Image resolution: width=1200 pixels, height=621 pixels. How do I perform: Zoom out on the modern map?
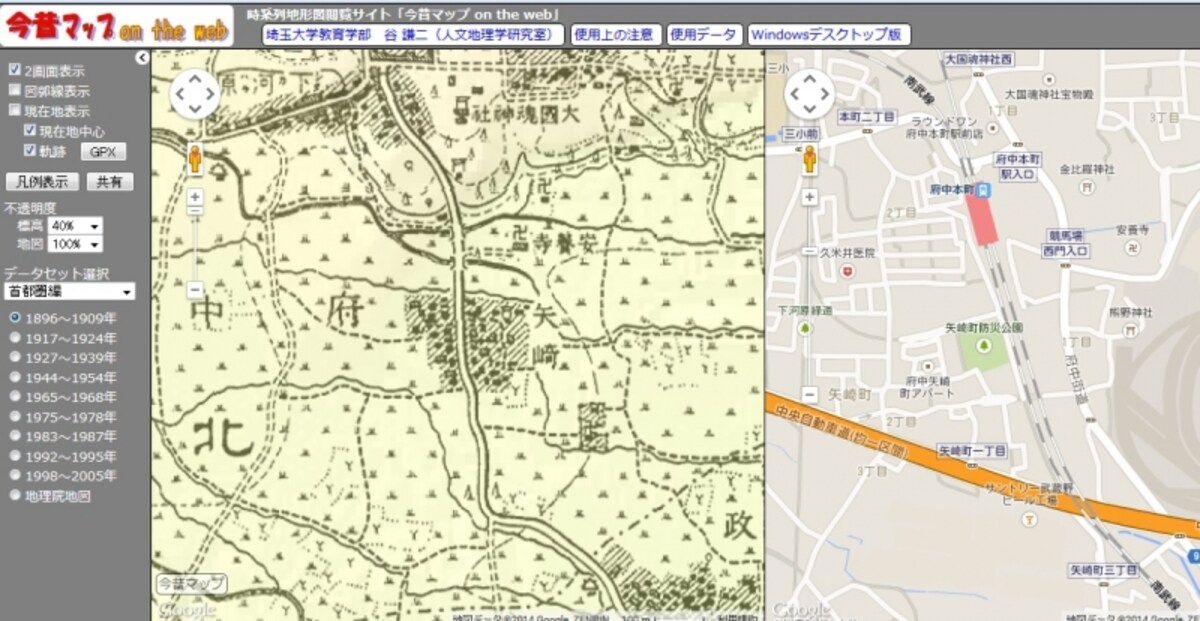tap(810, 394)
